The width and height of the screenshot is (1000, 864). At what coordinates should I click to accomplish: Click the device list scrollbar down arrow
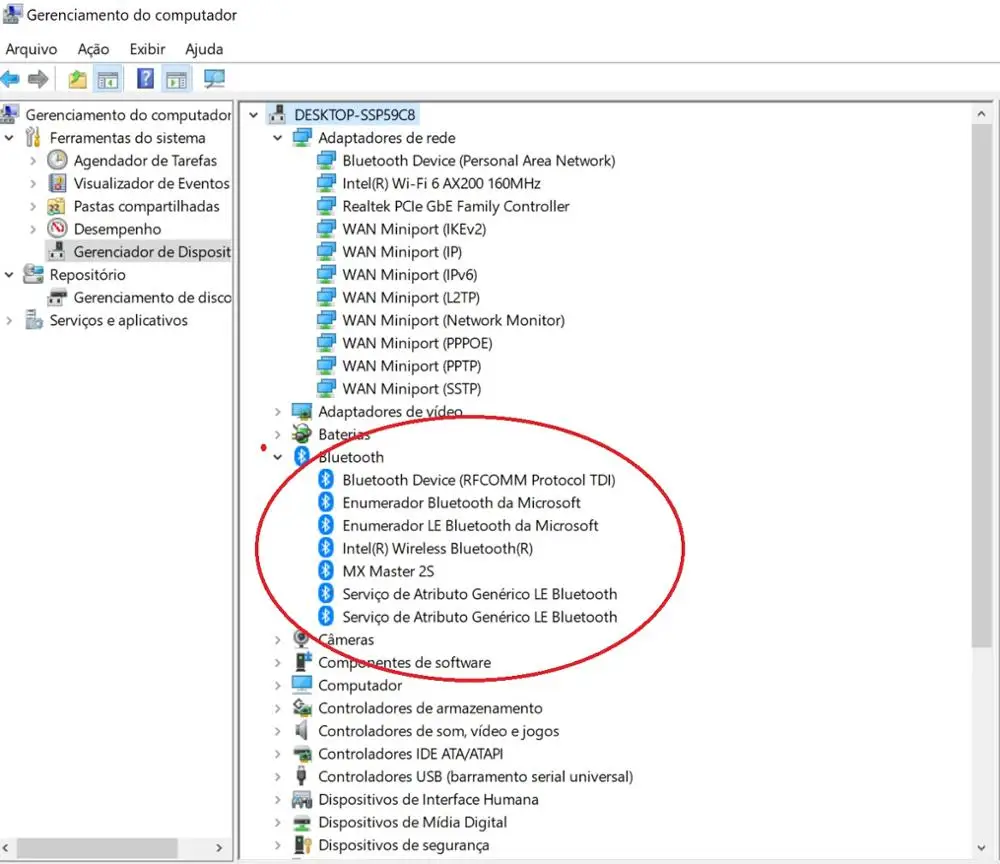(981, 848)
